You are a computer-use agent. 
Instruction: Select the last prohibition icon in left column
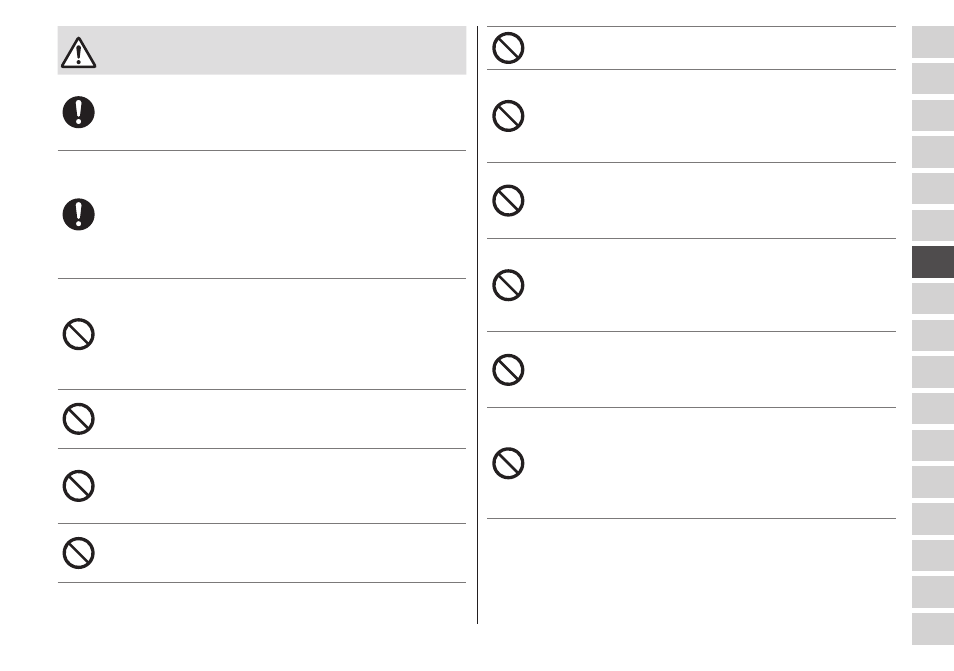click(x=78, y=553)
